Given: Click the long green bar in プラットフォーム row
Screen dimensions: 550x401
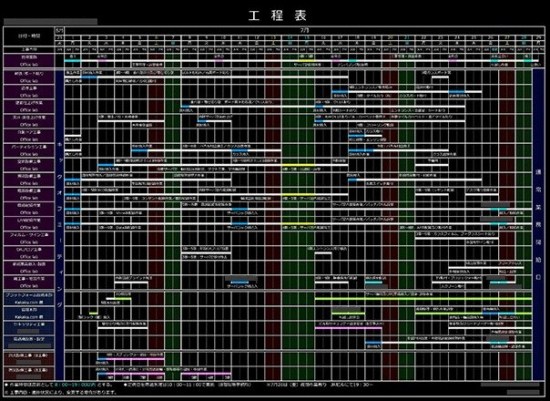Looking at the screenshot, I should (423, 299).
